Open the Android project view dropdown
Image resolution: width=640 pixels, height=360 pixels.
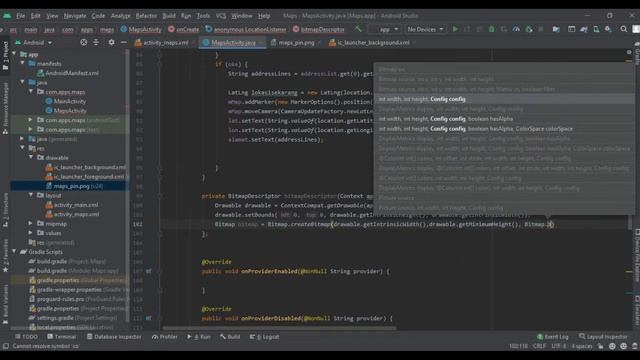click(33, 42)
